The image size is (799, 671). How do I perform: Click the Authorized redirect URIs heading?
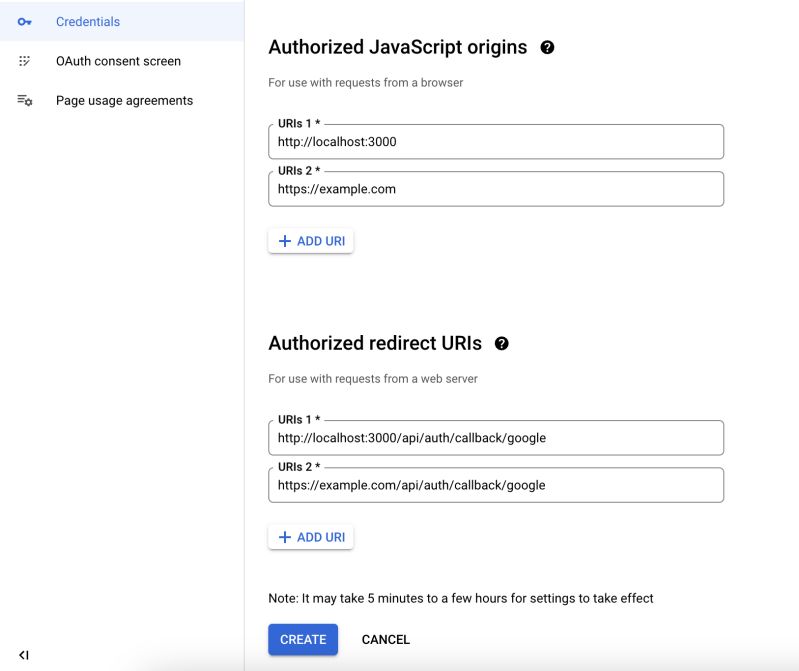(x=375, y=343)
